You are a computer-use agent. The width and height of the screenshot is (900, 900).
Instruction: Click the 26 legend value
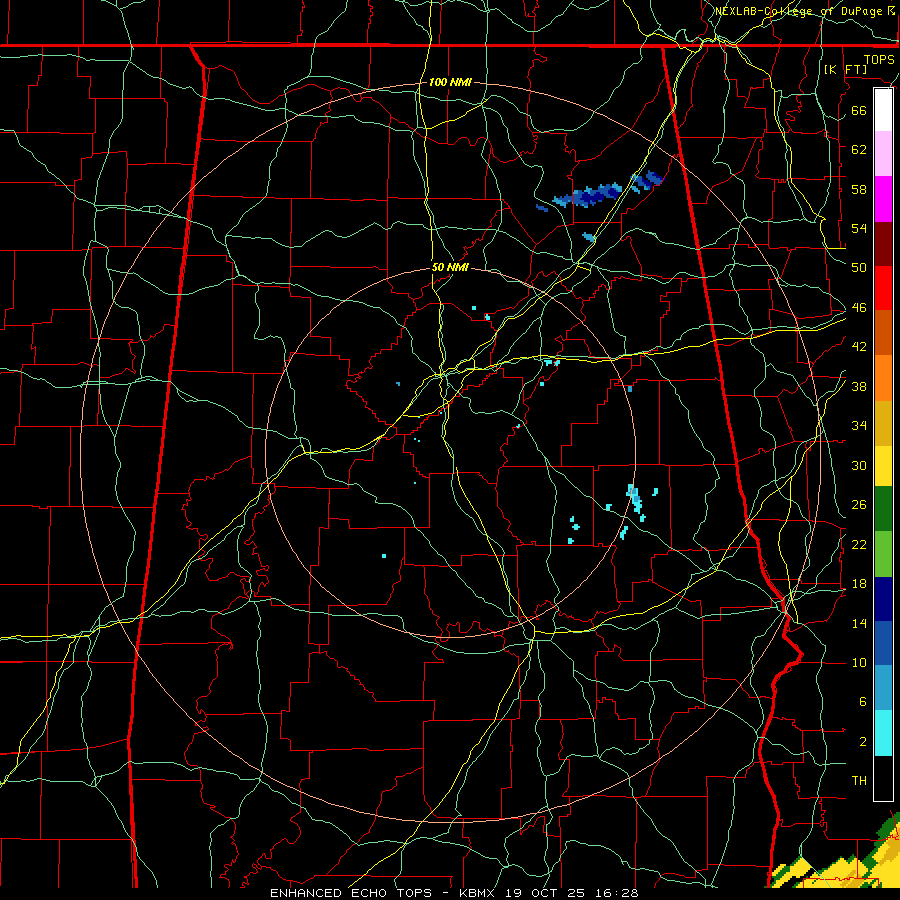pos(859,505)
